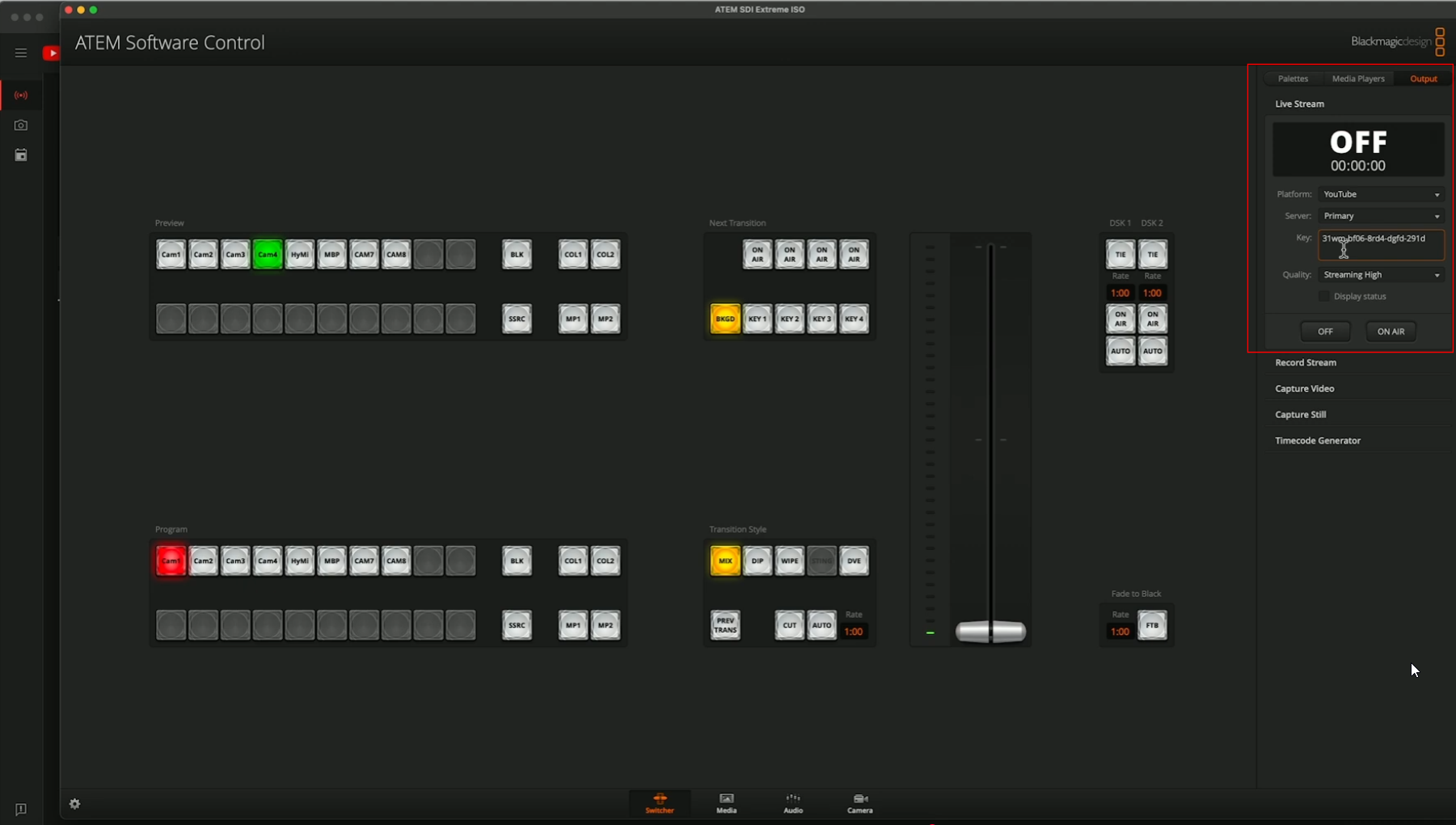This screenshot has height=825, width=1456.
Task: Open the Quality dropdown showing Streaming High
Action: coord(1381,275)
